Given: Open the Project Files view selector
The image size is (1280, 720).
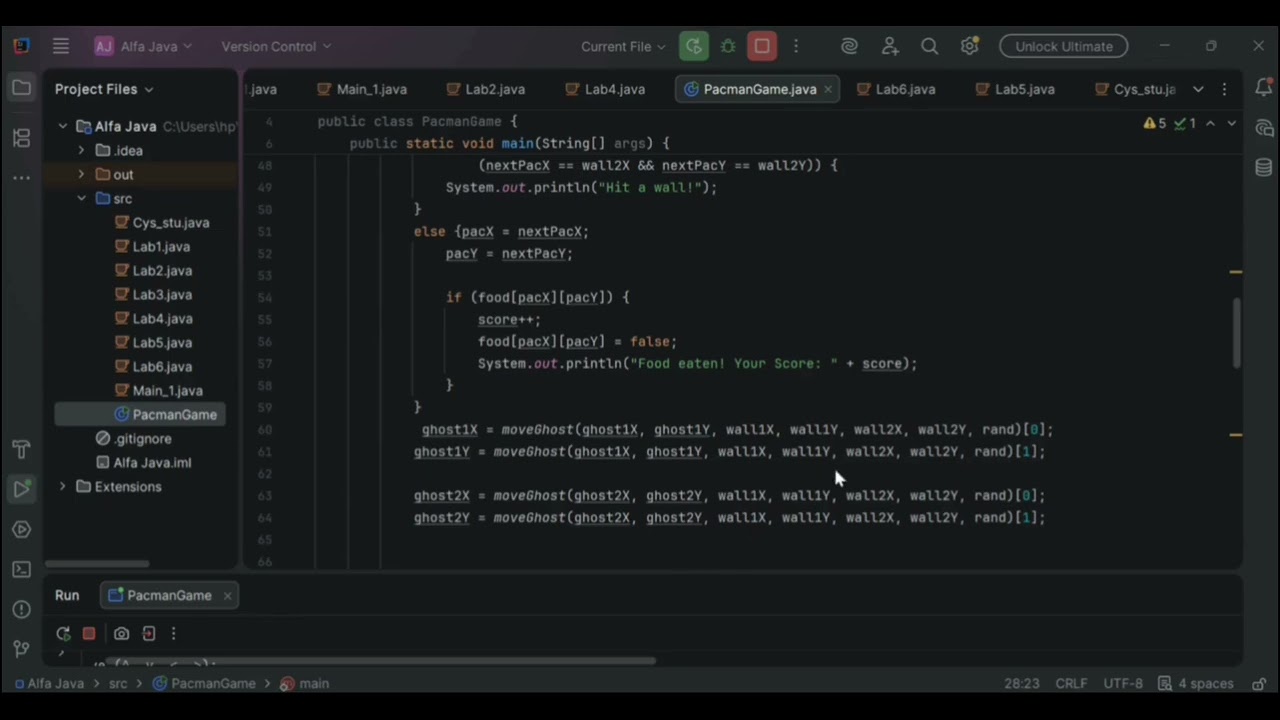Looking at the screenshot, I should [x=104, y=89].
